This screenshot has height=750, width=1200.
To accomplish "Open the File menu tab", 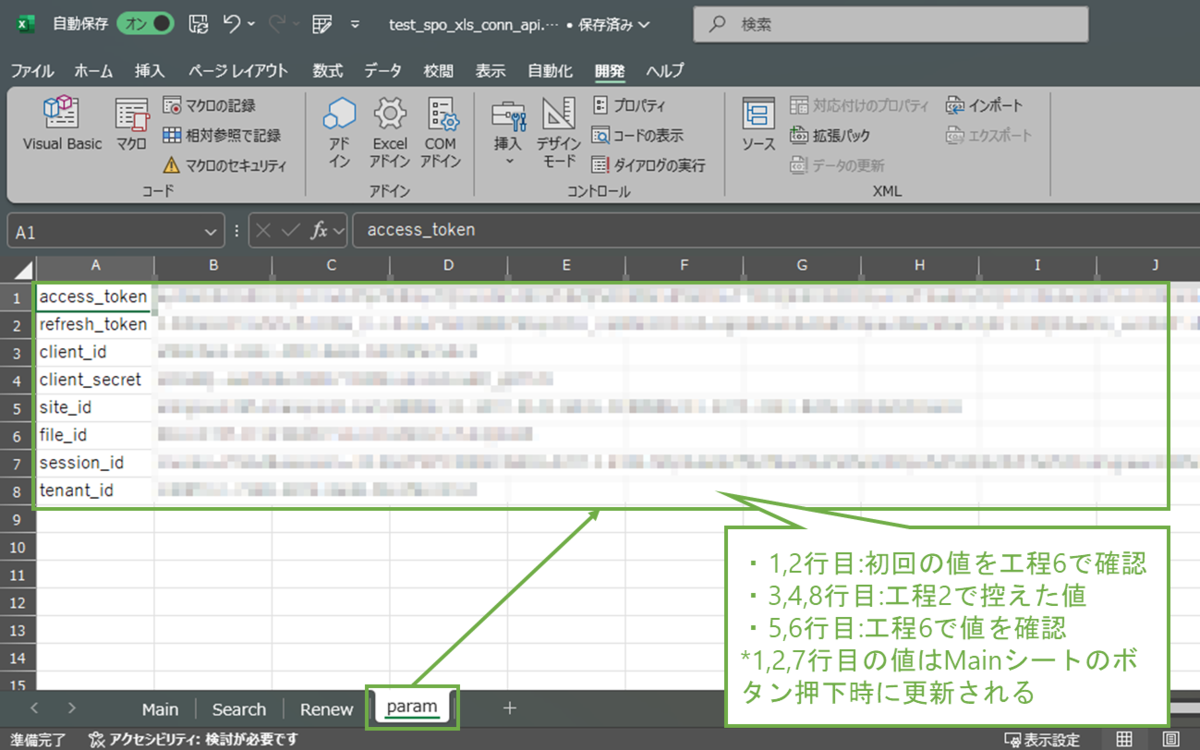I will [32, 71].
